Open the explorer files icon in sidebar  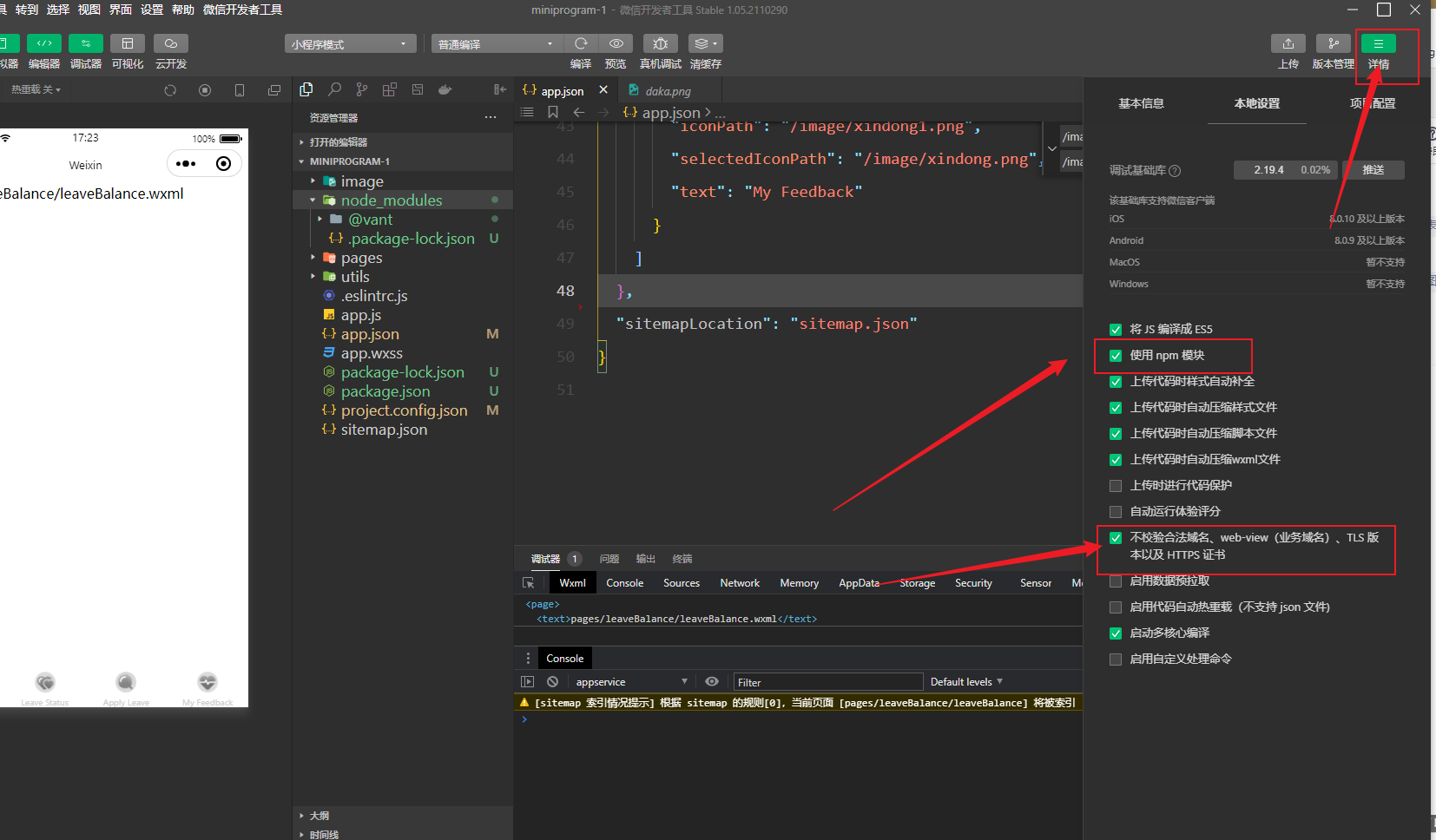306,89
